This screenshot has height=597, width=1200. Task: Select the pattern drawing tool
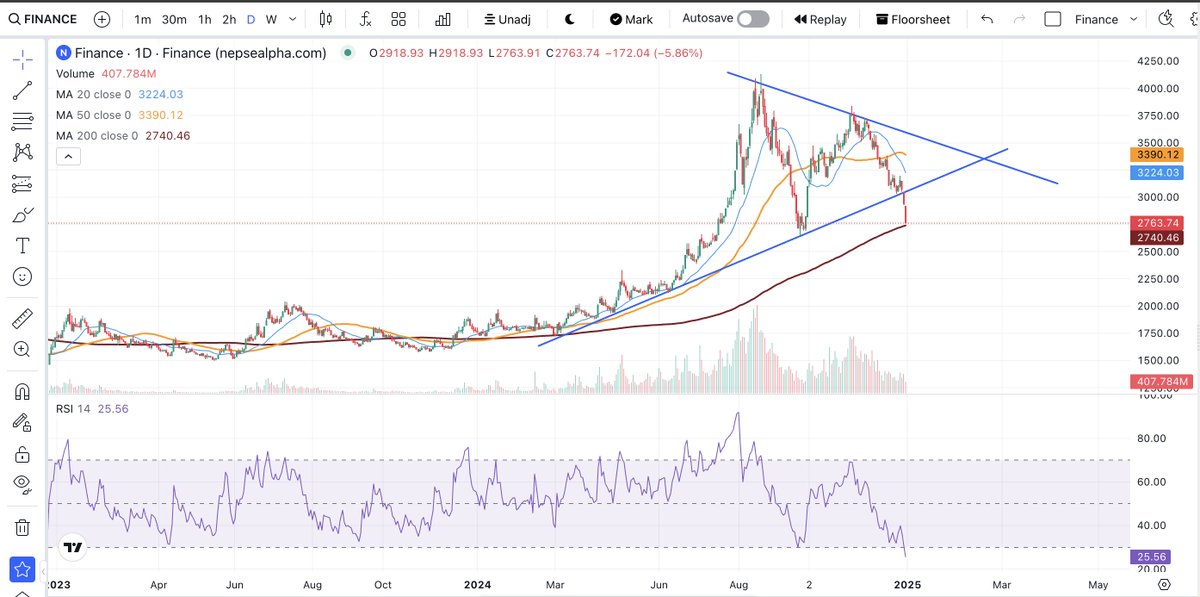pyautogui.click(x=22, y=153)
